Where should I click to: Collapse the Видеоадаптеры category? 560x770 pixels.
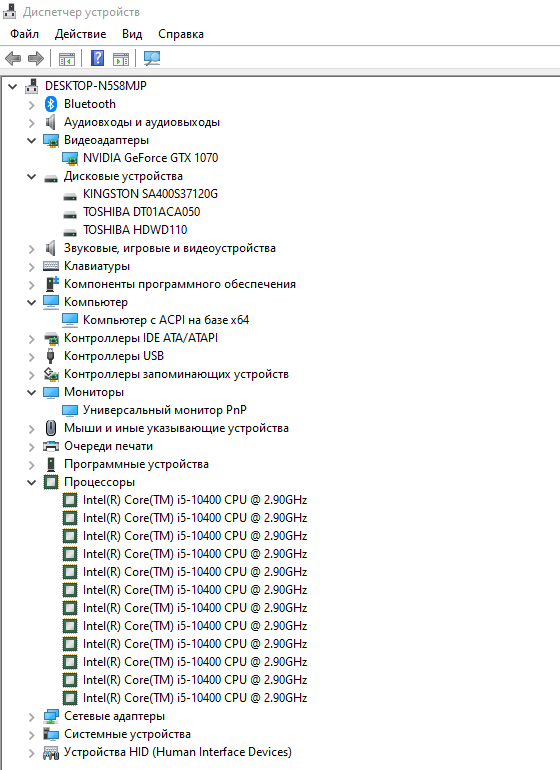pyautogui.click(x=31, y=140)
